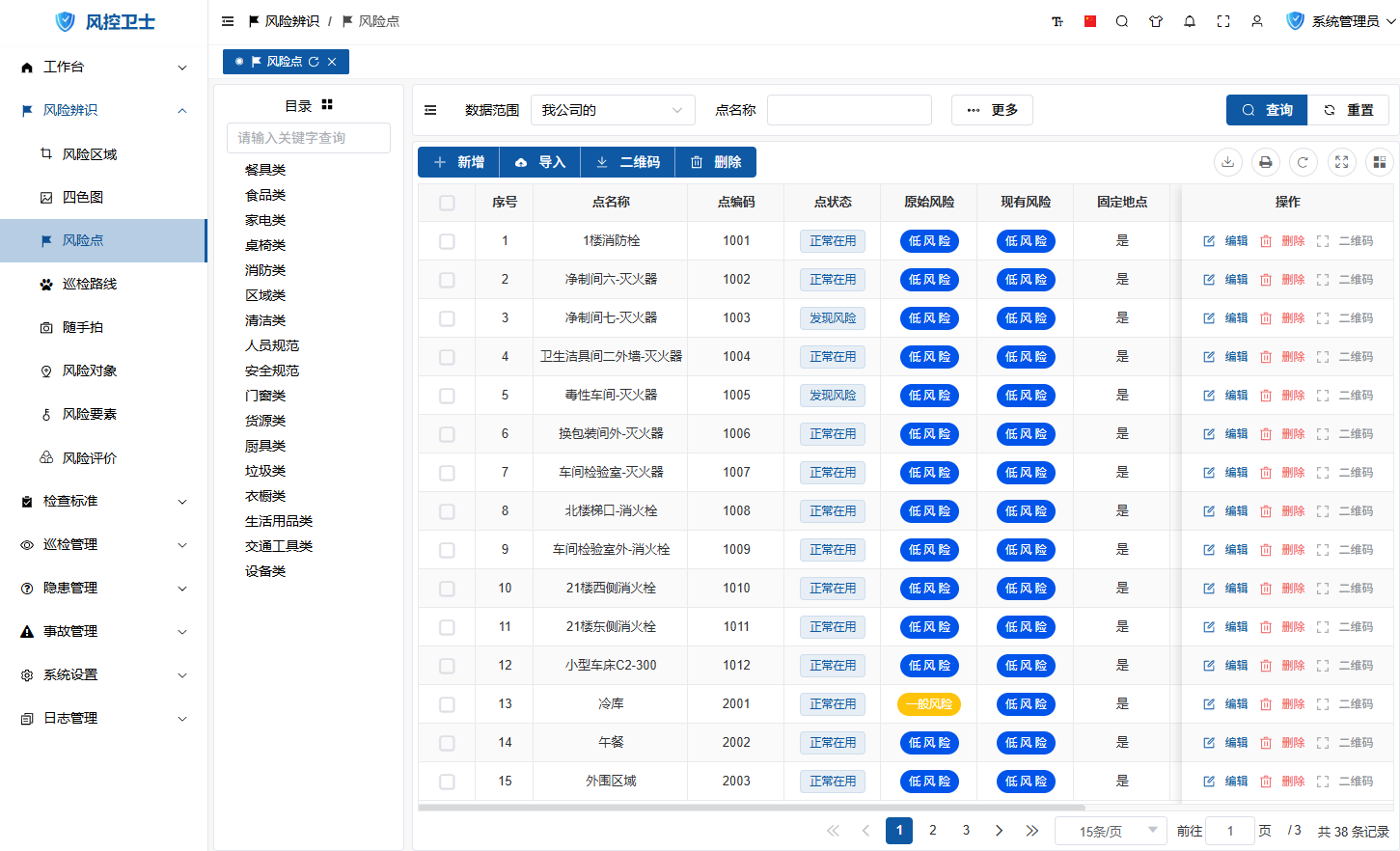Click the print icon above the table
The width and height of the screenshot is (1400, 851).
(x=1265, y=162)
